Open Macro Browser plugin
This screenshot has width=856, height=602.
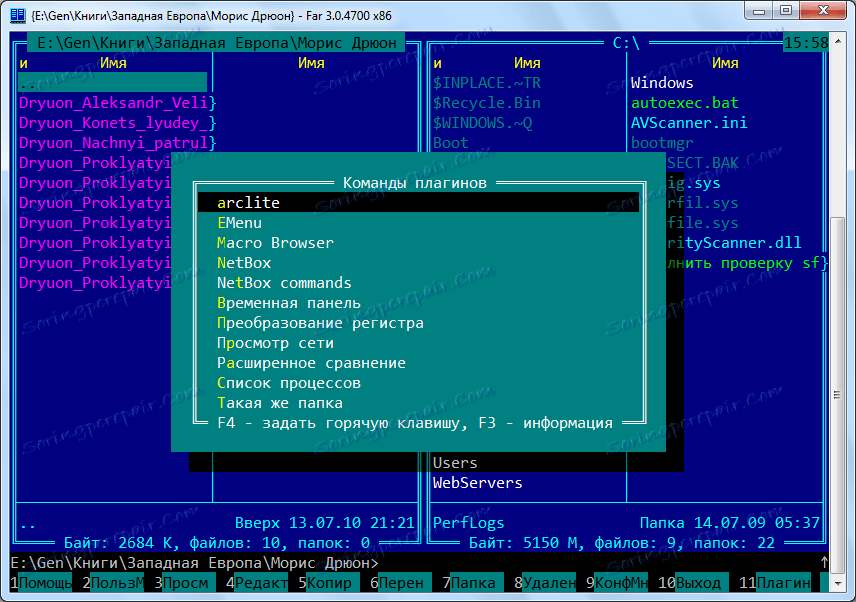coord(275,243)
